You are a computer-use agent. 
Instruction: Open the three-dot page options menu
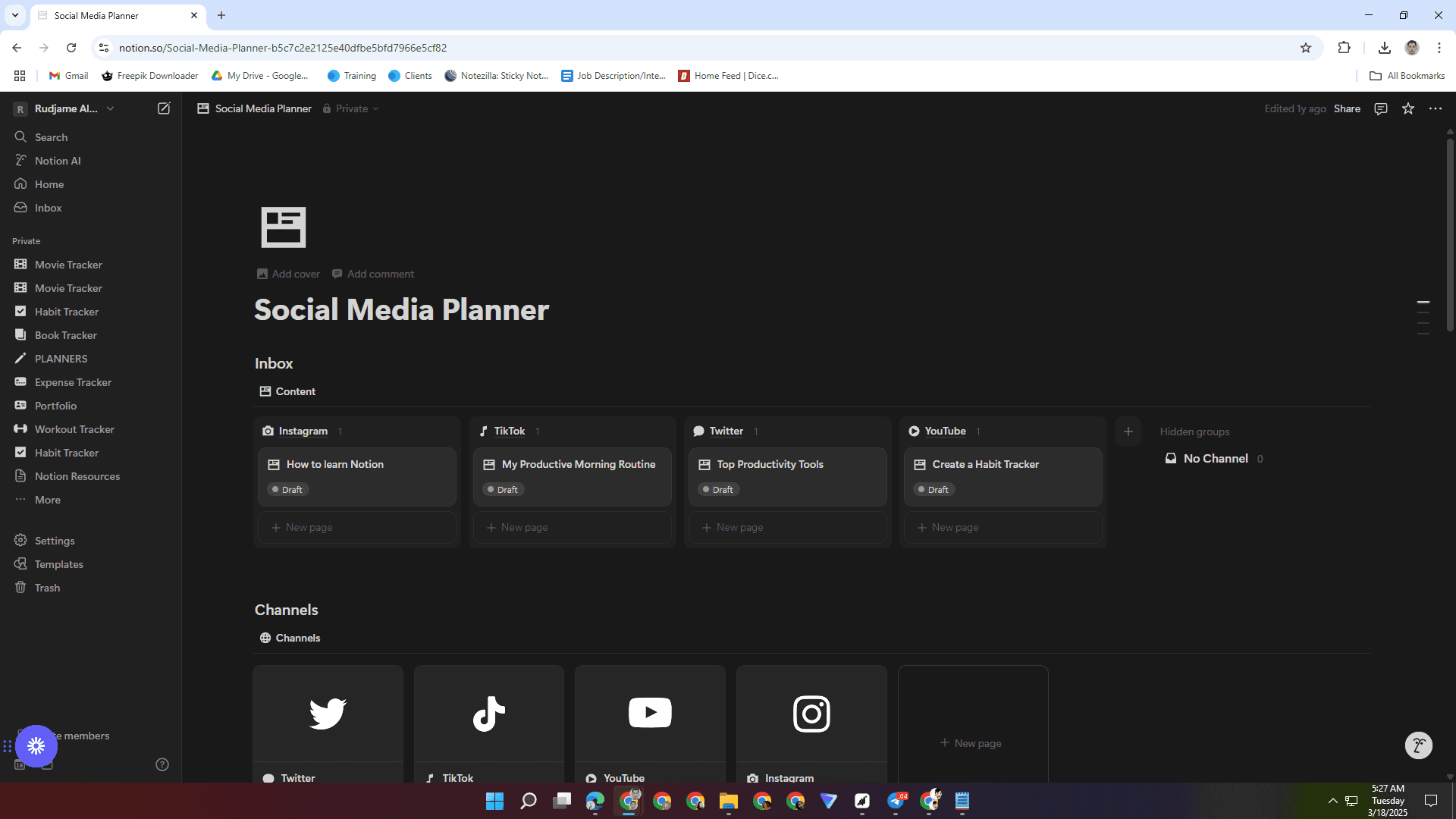click(1436, 108)
